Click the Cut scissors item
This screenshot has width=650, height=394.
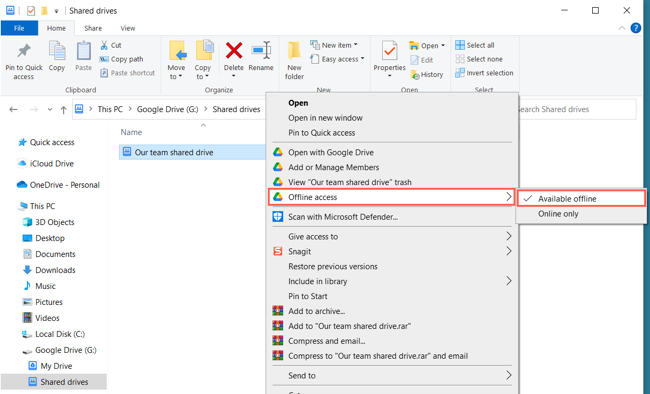(x=111, y=45)
